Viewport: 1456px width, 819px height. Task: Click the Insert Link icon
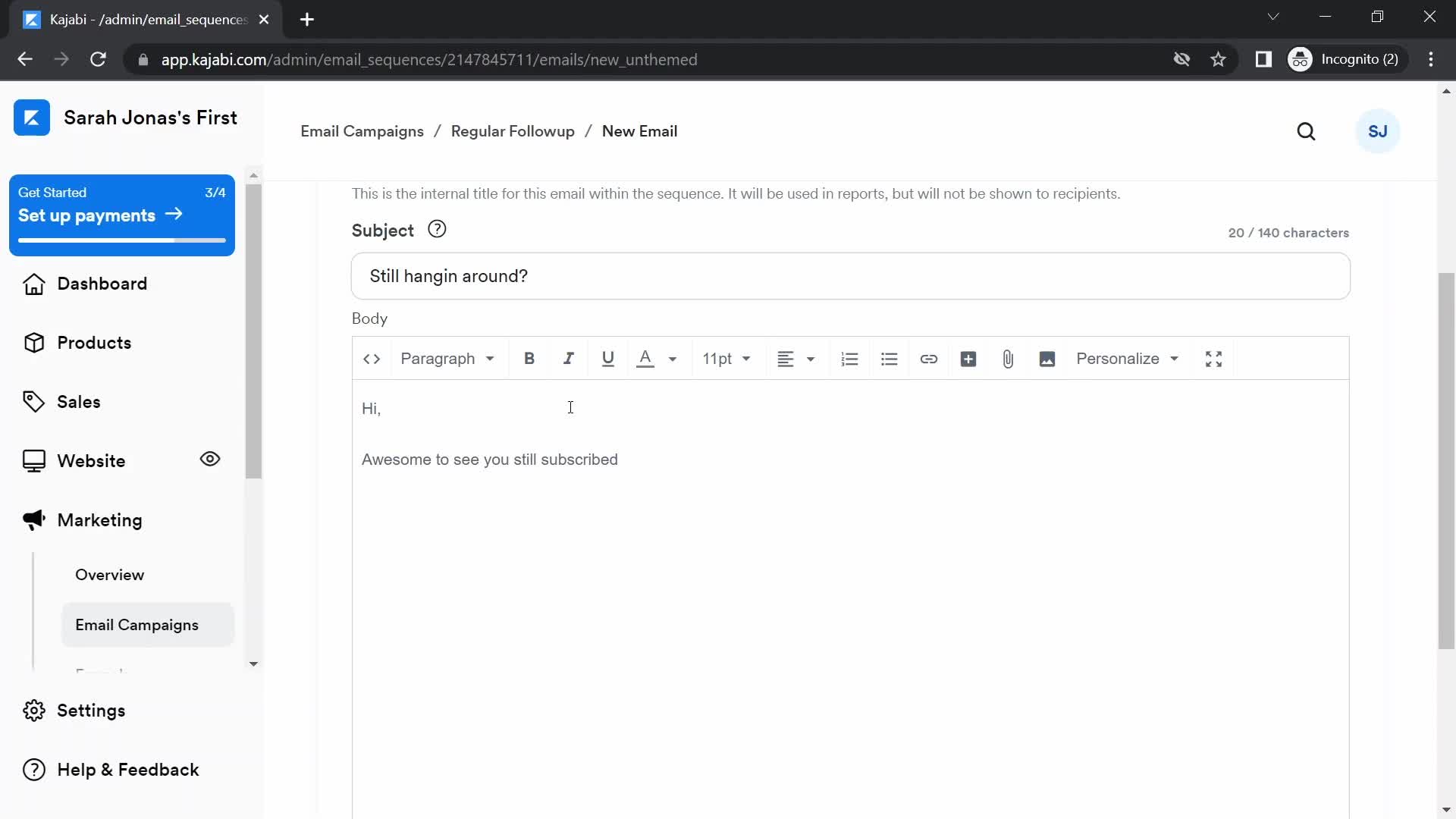pyautogui.click(x=928, y=358)
